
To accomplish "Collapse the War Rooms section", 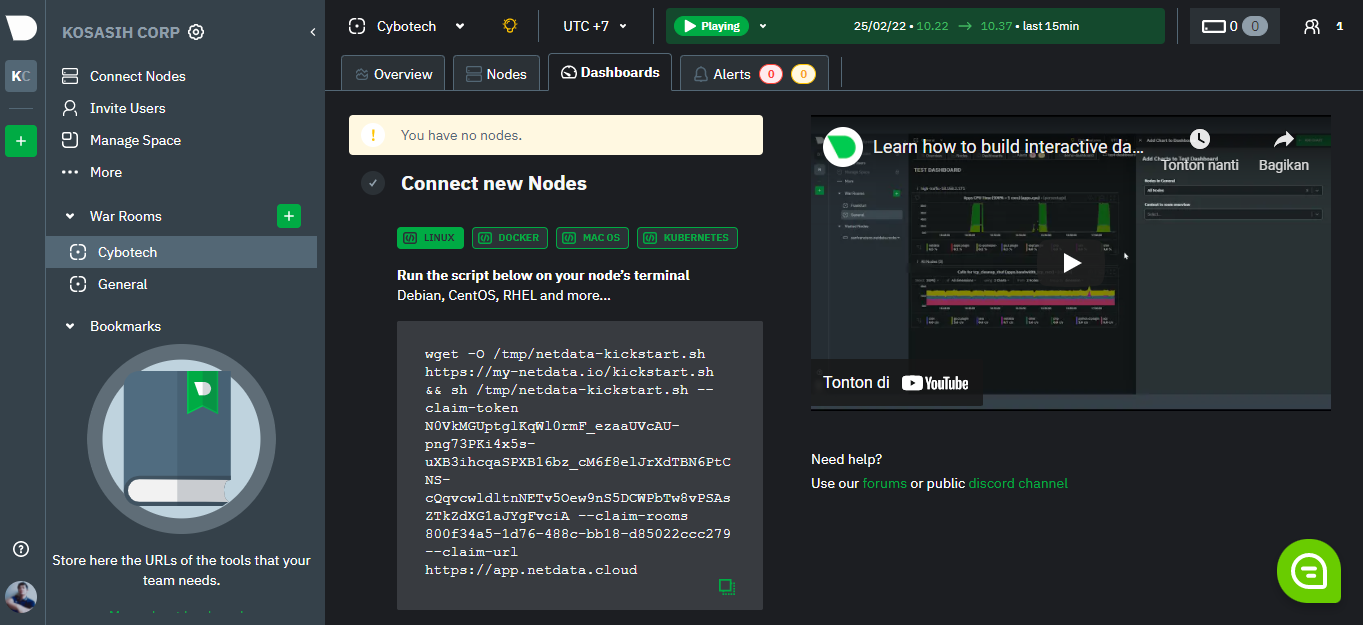I will [70, 216].
